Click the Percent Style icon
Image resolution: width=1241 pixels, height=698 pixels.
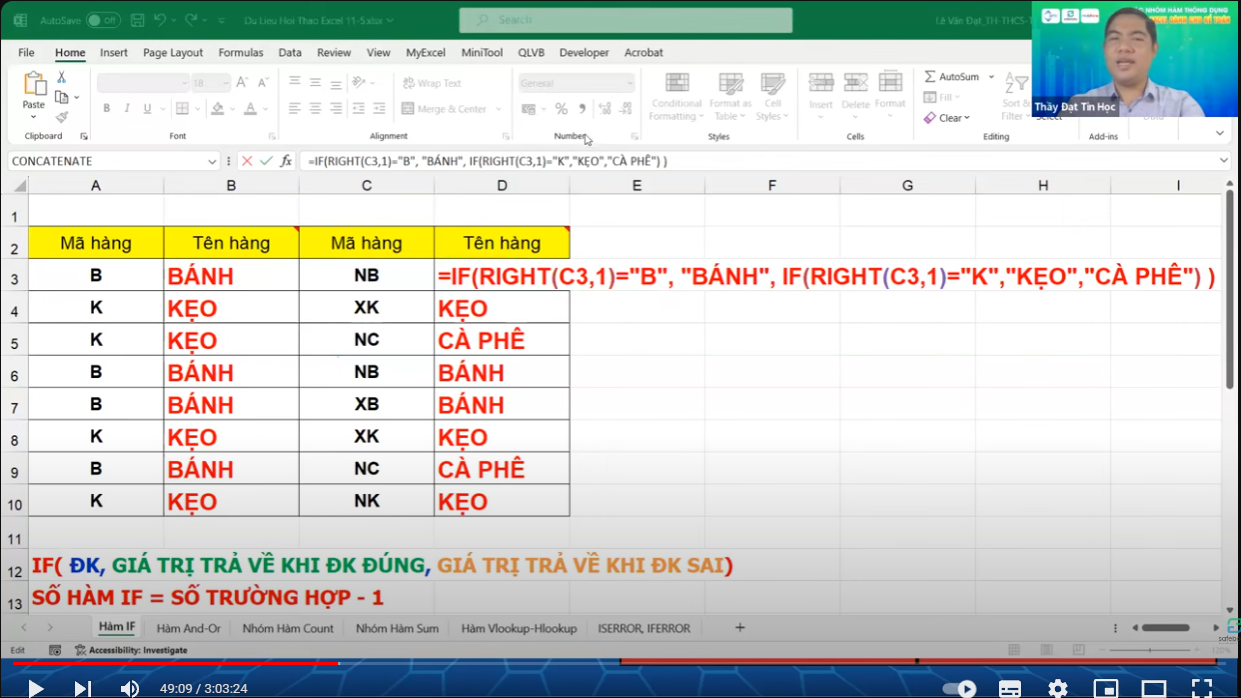pos(561,109)
